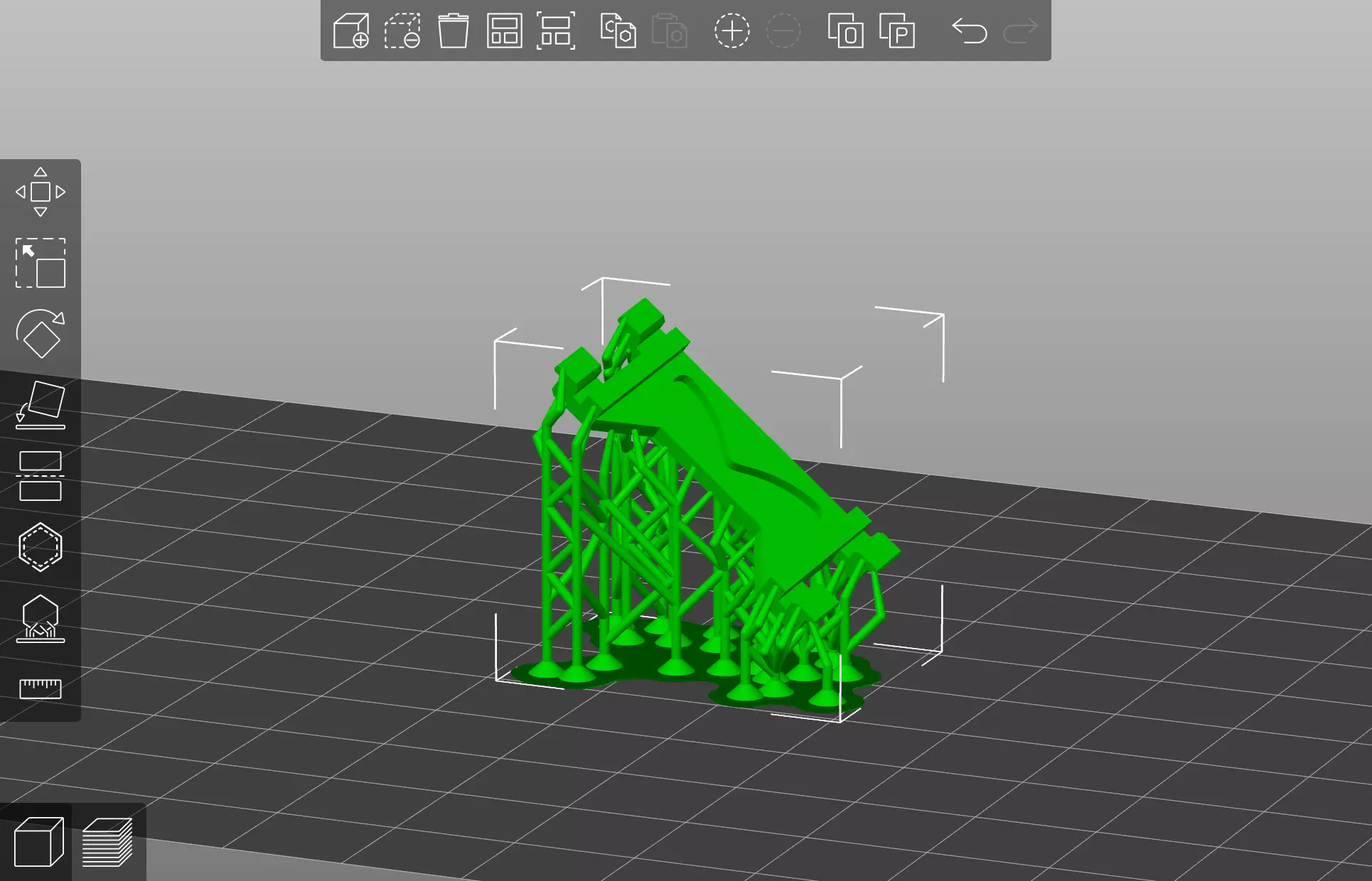This screenshot has height=881, width=1372.
Task: Undo the last action
Action: tap(969, 31)
